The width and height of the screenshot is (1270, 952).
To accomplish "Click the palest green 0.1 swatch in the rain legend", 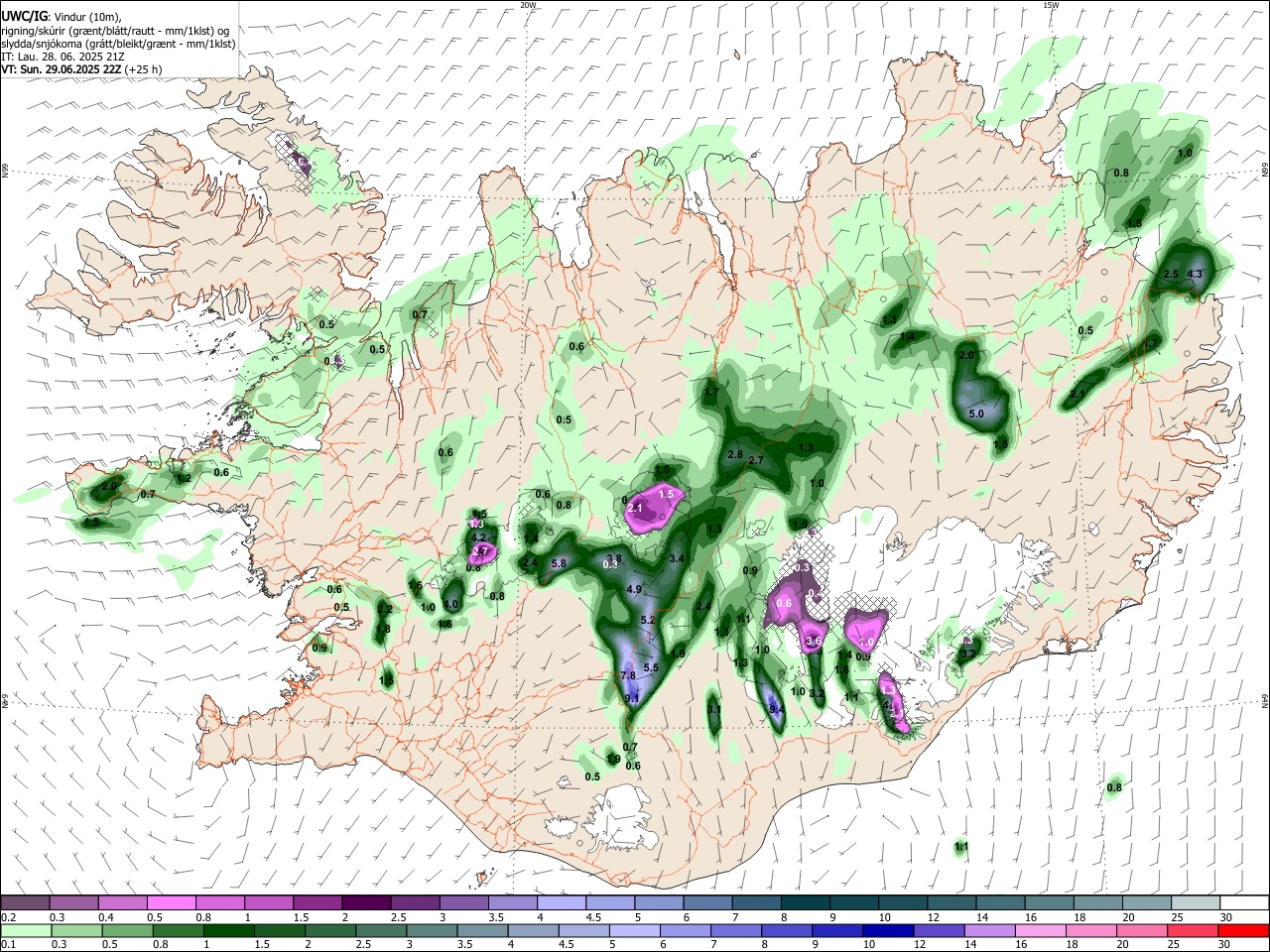I will [26, 930].
